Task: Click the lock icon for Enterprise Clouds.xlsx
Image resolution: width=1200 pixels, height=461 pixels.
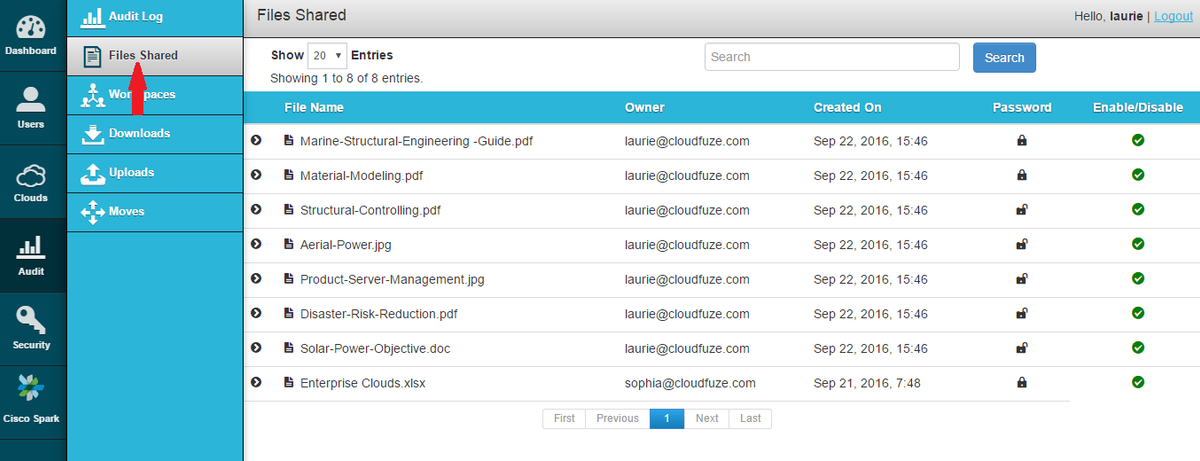Action: coord(1022,382)
